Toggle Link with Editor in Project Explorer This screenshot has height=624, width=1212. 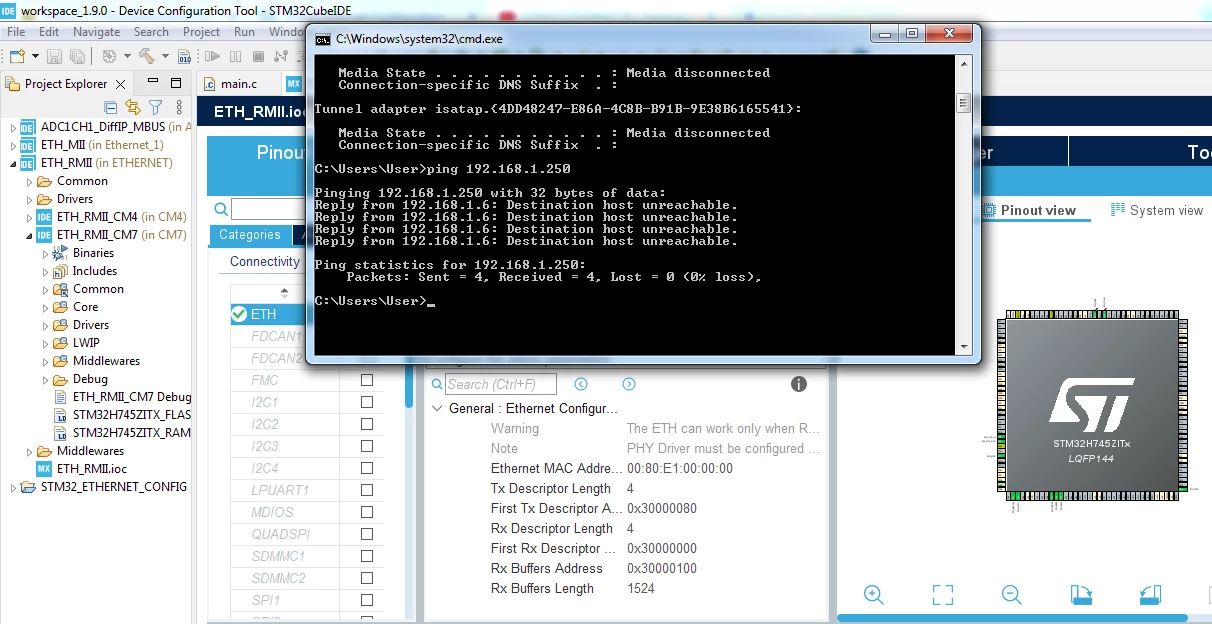[133, 107]
